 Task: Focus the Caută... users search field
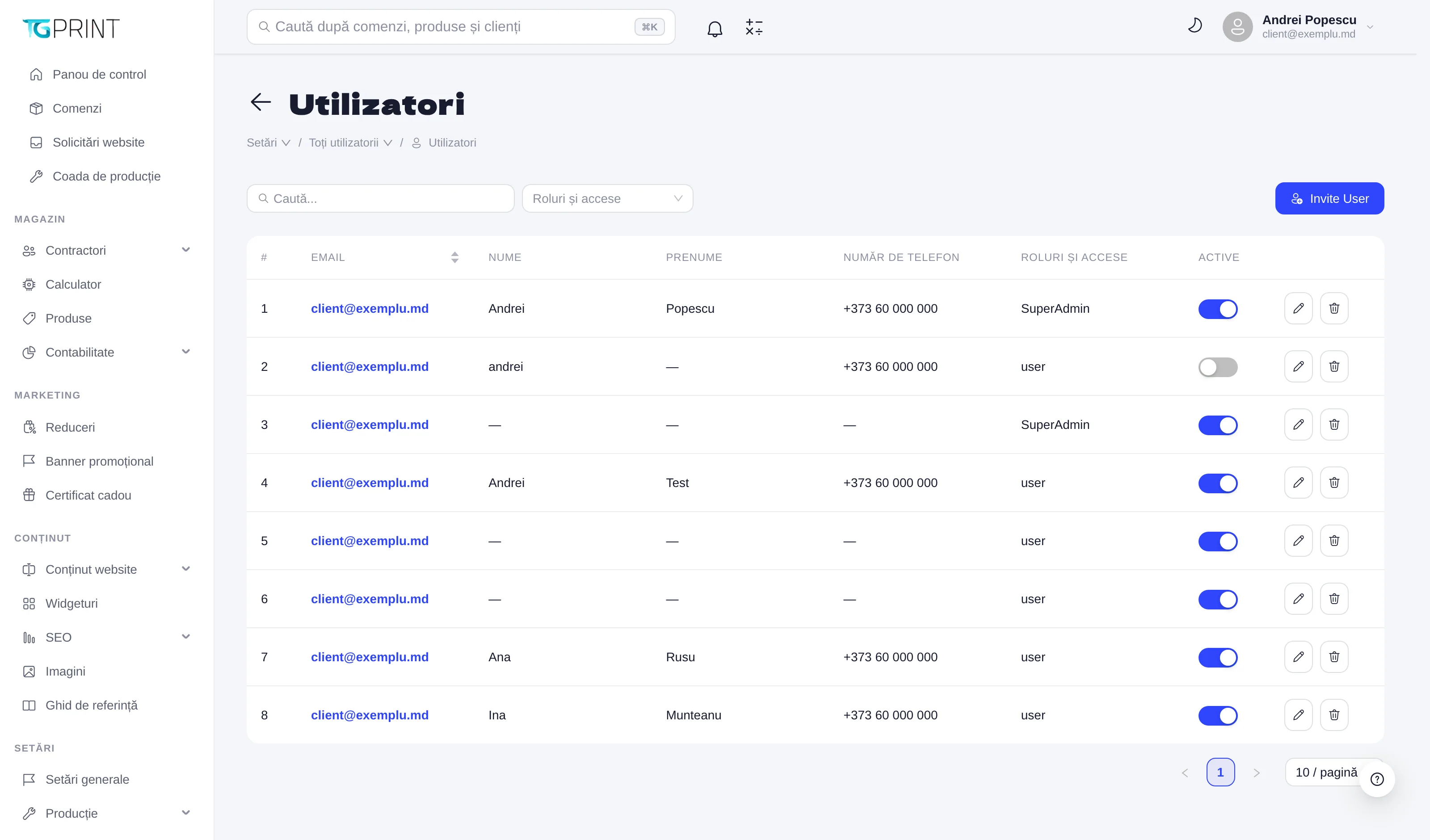380,199
